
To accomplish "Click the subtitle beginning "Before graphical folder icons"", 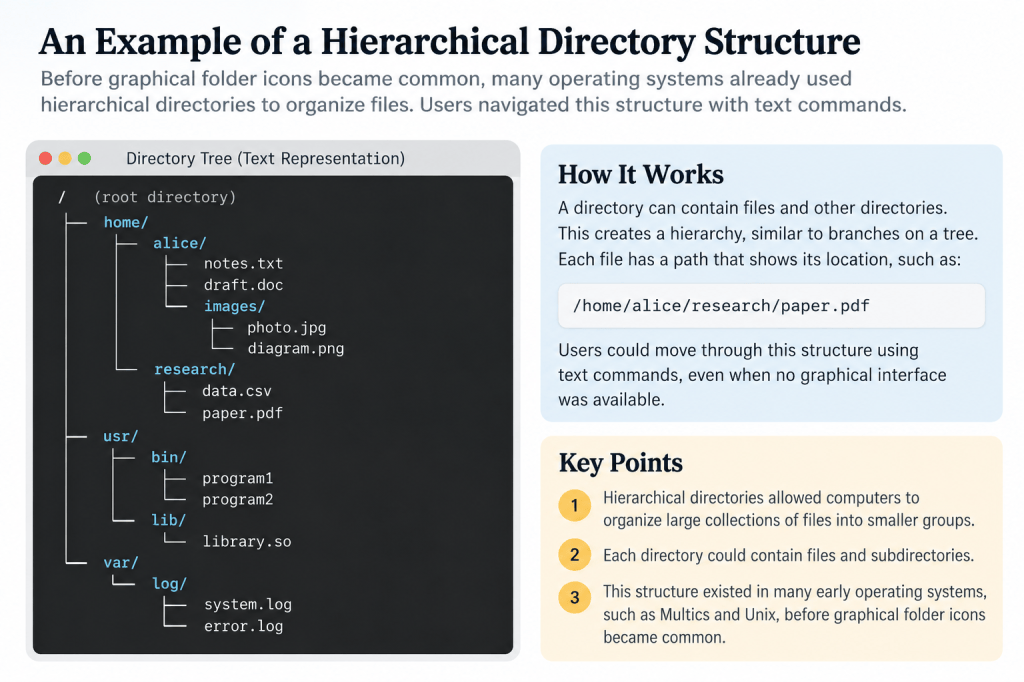I will 473,91.
